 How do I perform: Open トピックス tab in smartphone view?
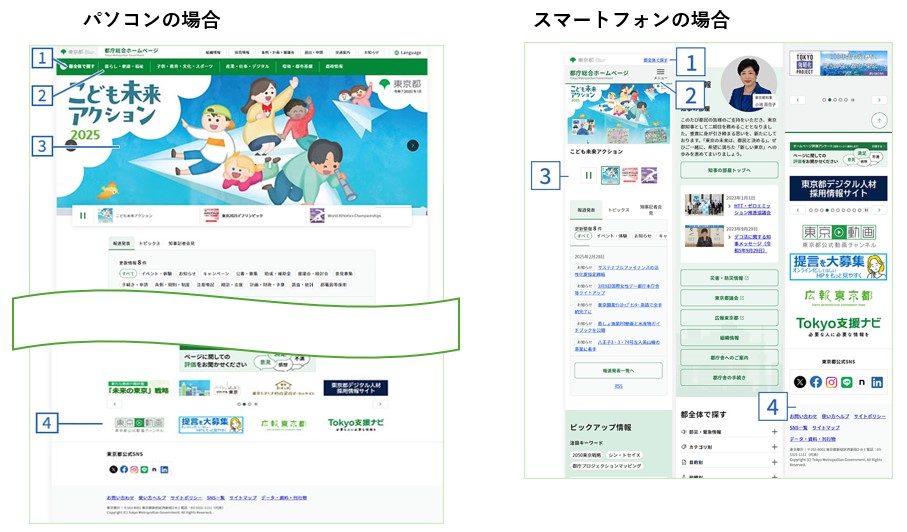click(x=618, y=210)
